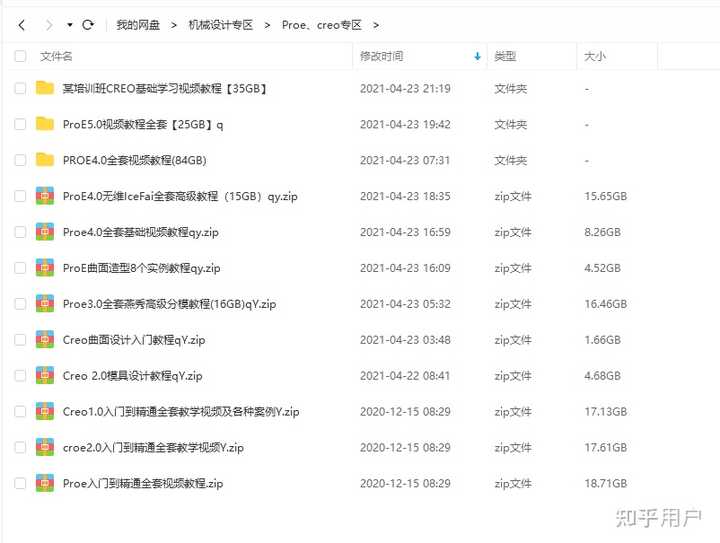The width and height of the screenshot is (720, 543).
Task: Click the size value 17.13GB
Action: pos(606,411)
